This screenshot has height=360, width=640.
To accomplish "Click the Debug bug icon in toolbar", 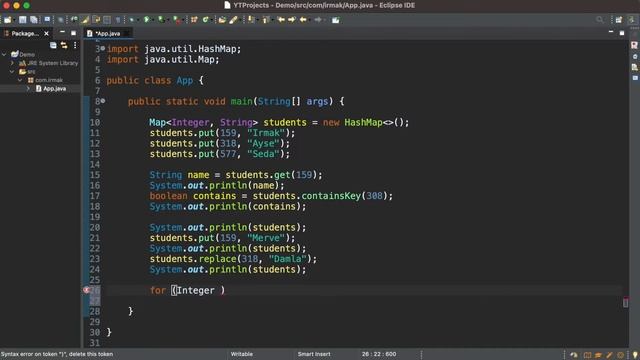I will point(131,20).
